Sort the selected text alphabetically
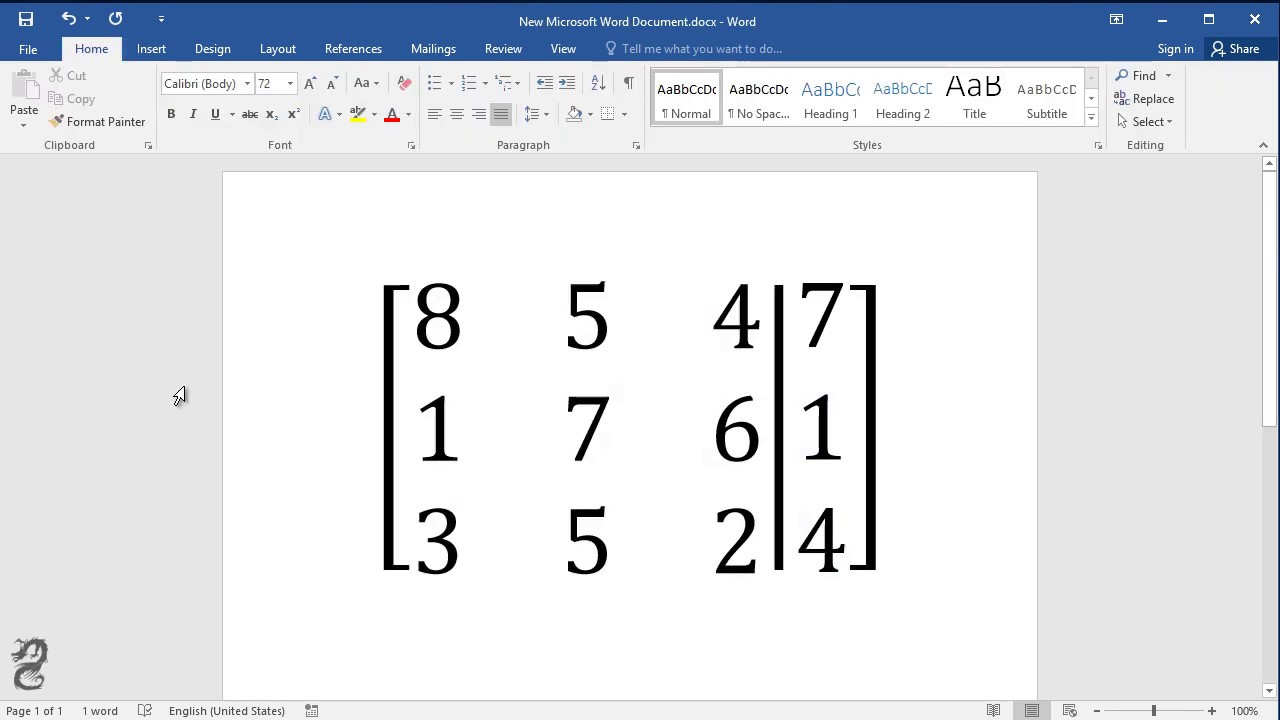This screenshot has width=1280, height=720. click(x=598, y=83)
